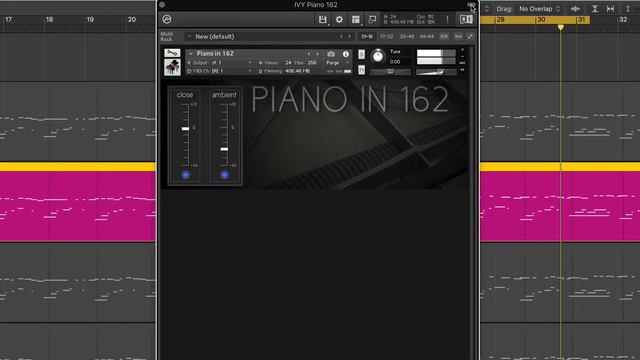This screenshot has height=360, width=640.
Task: Click the Memory 406.46 MB readout
Action: tap(298, 71)
